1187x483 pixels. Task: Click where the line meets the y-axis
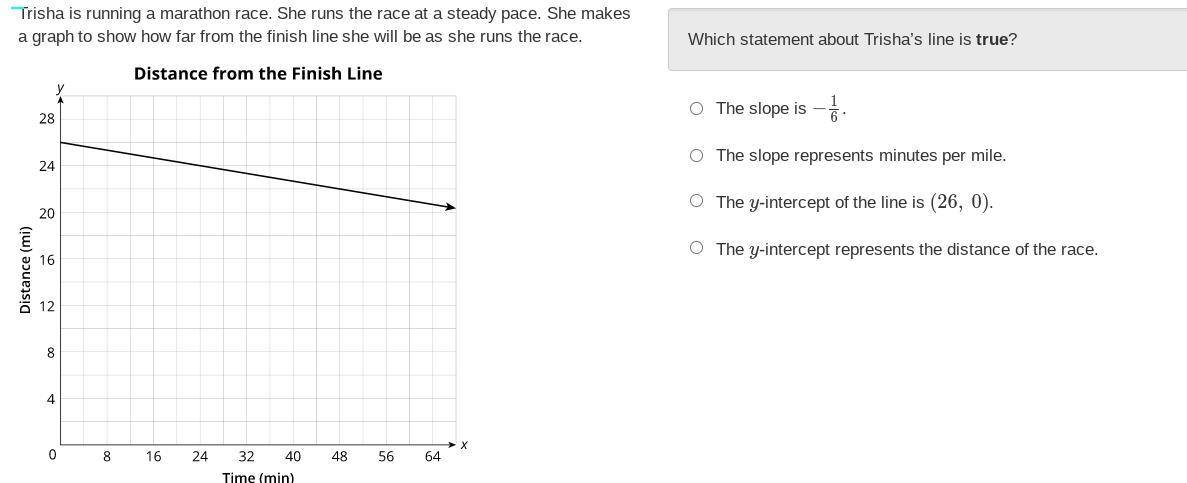pyautogui.click(x=61, y=142)
